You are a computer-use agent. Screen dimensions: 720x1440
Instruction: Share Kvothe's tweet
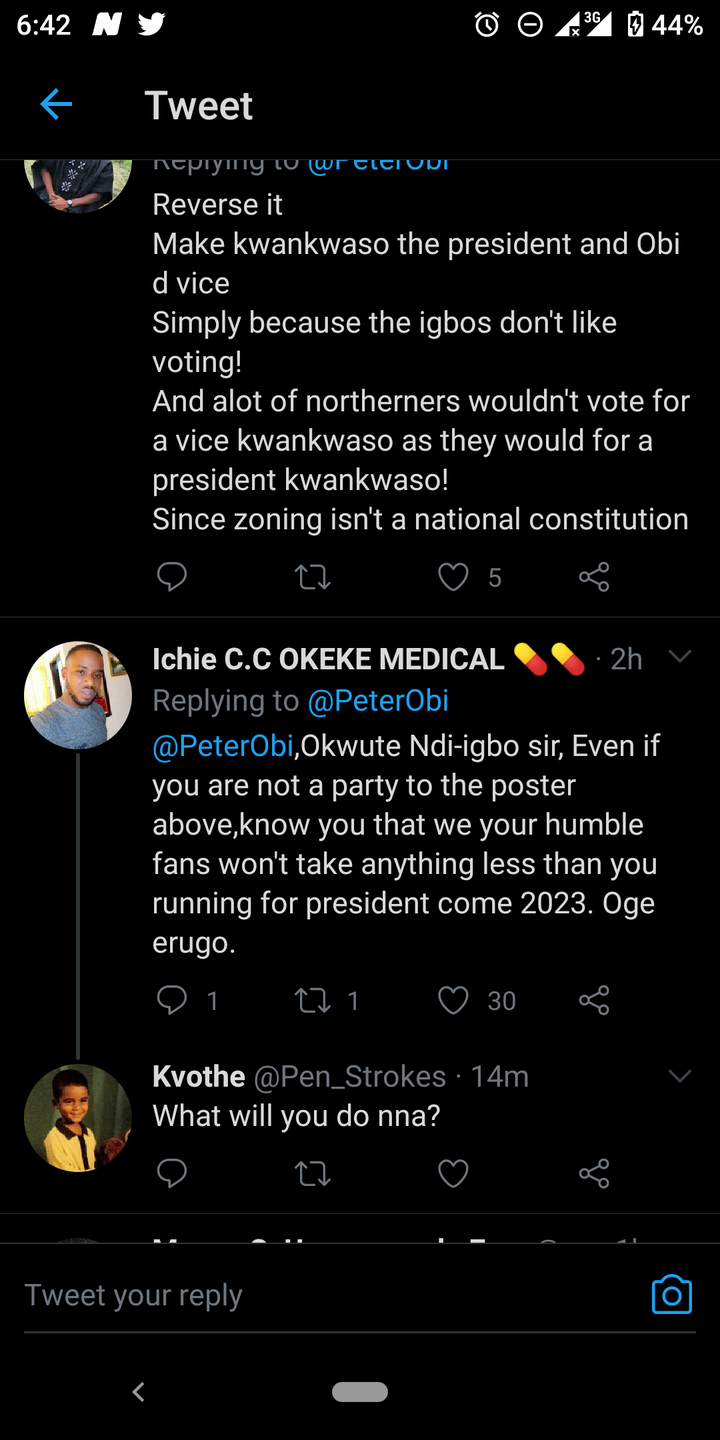pyautogui.click(x=594, y=1173)
